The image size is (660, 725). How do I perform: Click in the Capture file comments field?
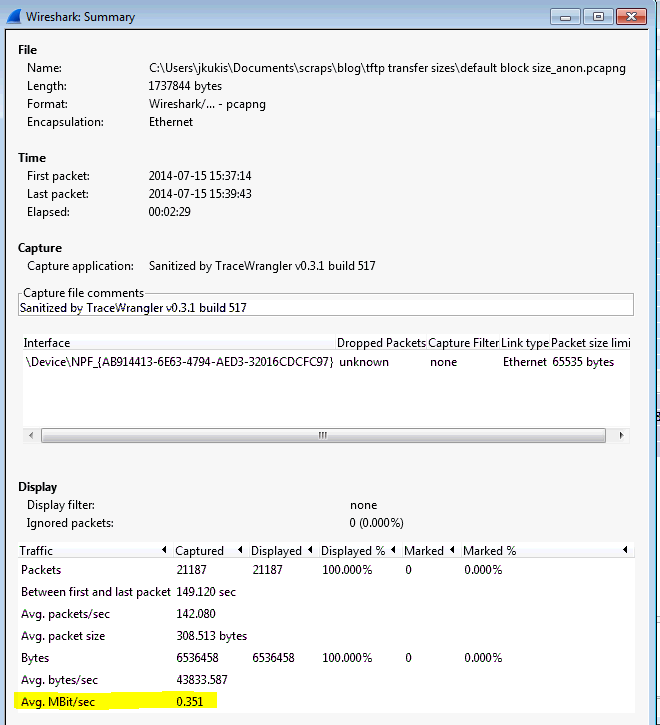pos(325,308)
